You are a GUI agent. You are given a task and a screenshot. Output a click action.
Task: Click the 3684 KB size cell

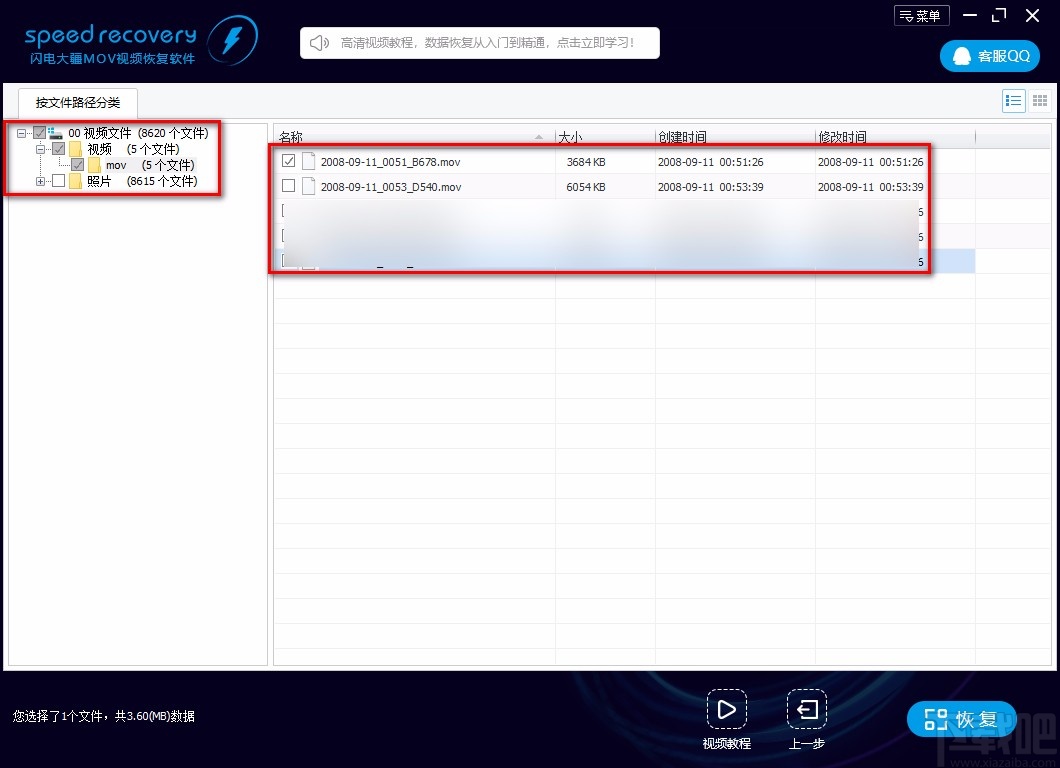585,162
